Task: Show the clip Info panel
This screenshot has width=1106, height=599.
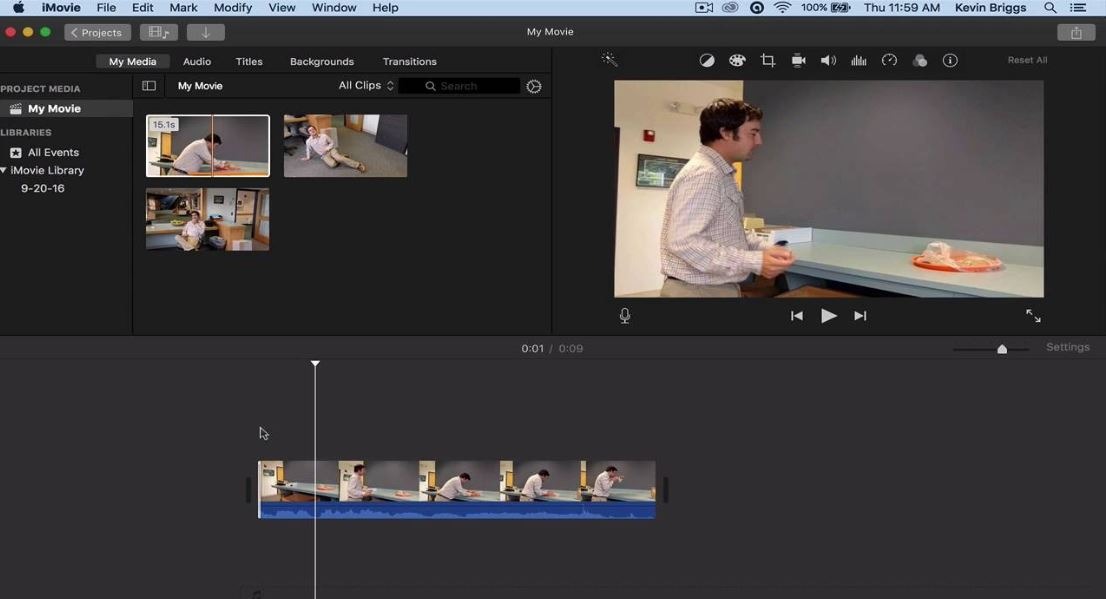Action: [x=949, y=60]
